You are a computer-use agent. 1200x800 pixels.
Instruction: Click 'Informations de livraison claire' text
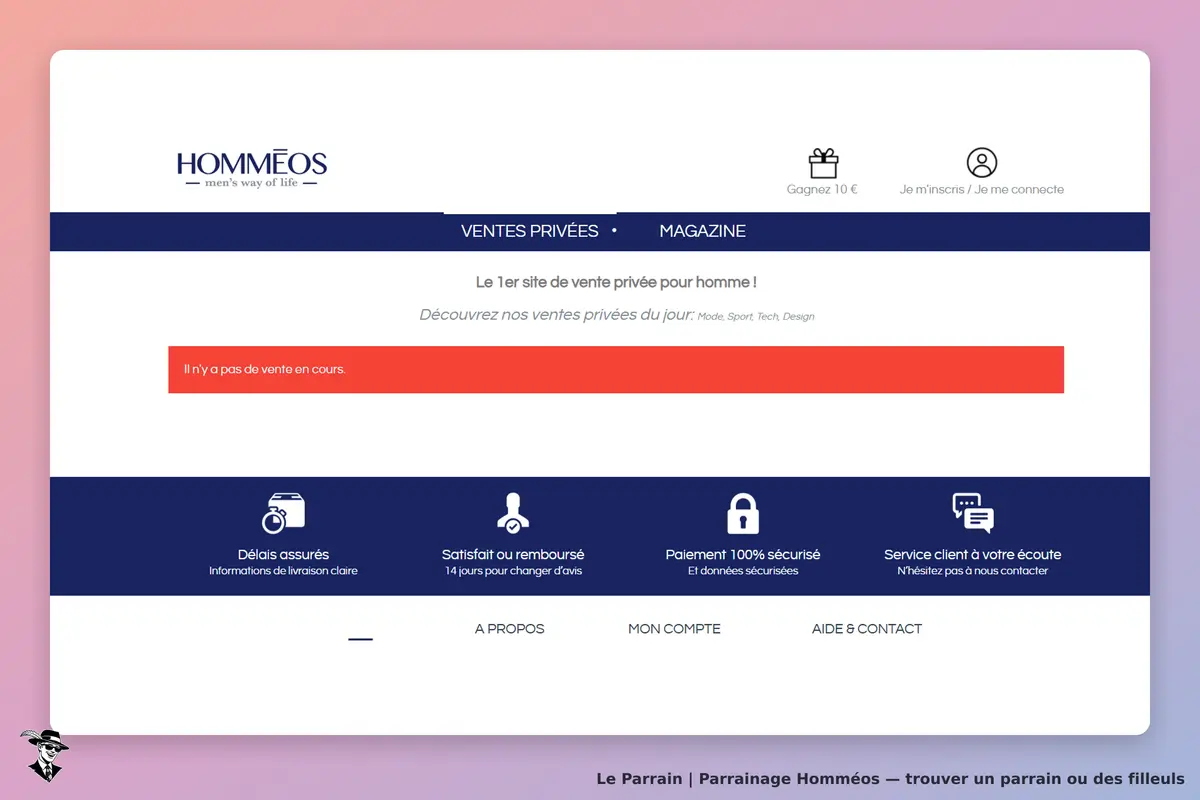point(283,571)
